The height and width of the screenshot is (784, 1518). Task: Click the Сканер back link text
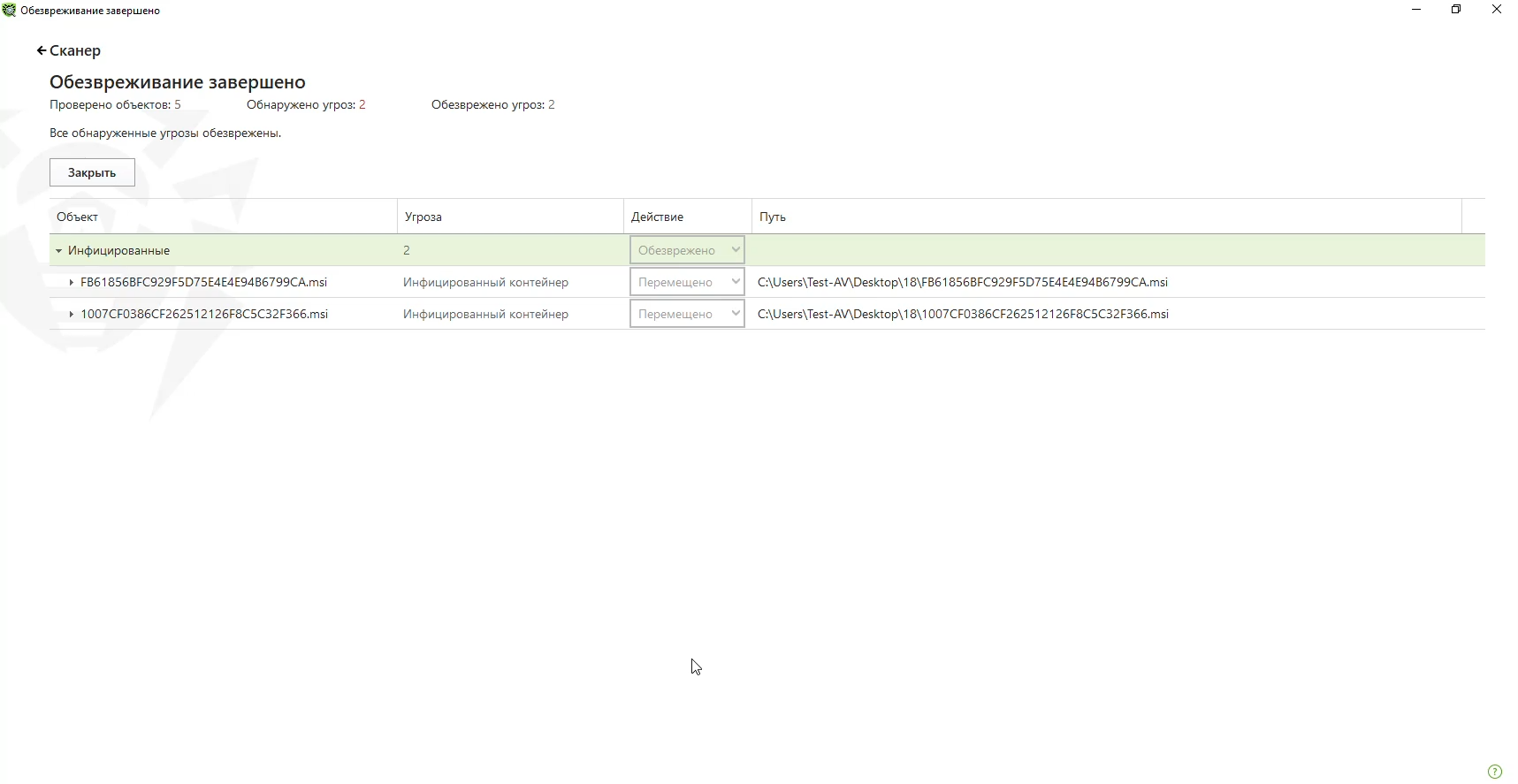(x=75, y=51)
